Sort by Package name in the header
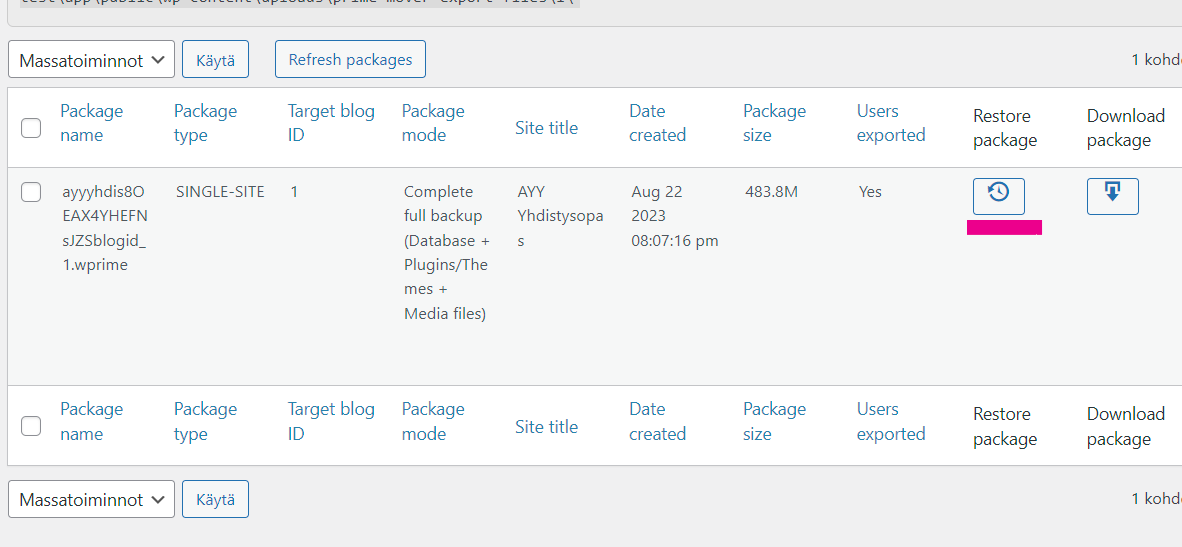The image size is (1182, 547). click(x=92, y=123)
